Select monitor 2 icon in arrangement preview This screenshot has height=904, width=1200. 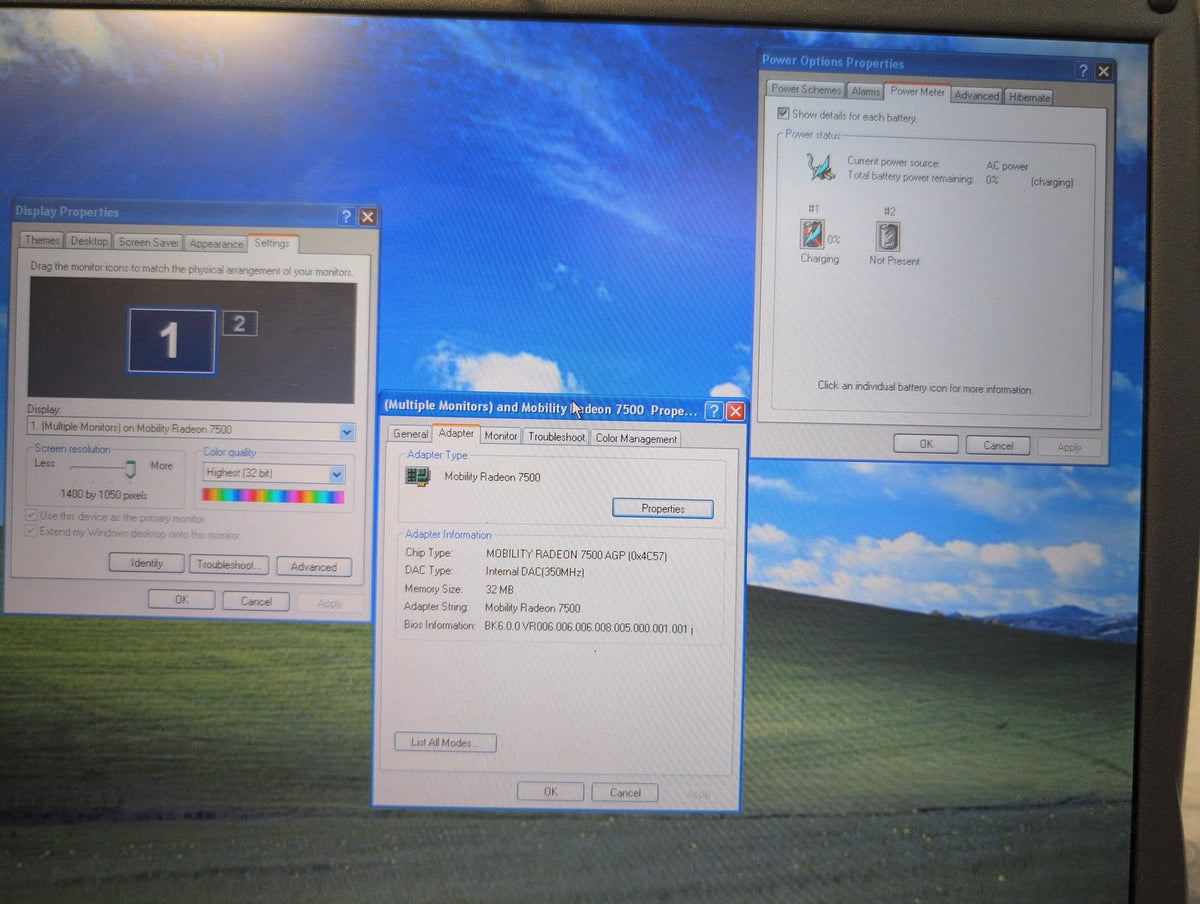pos(239,323)
